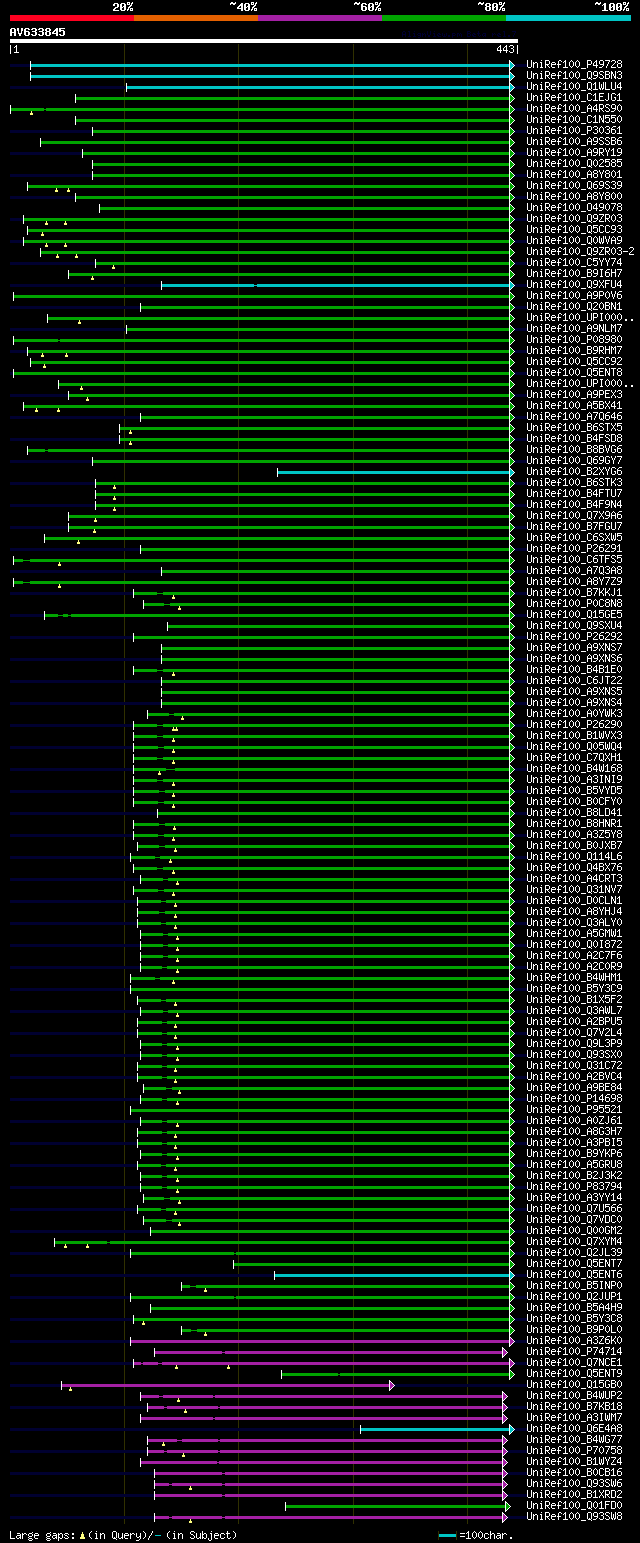Screen dimensions: 640x1543
Task: Select the UniRef100_Q5ENT8 hit label
Action: click(574, 373)
